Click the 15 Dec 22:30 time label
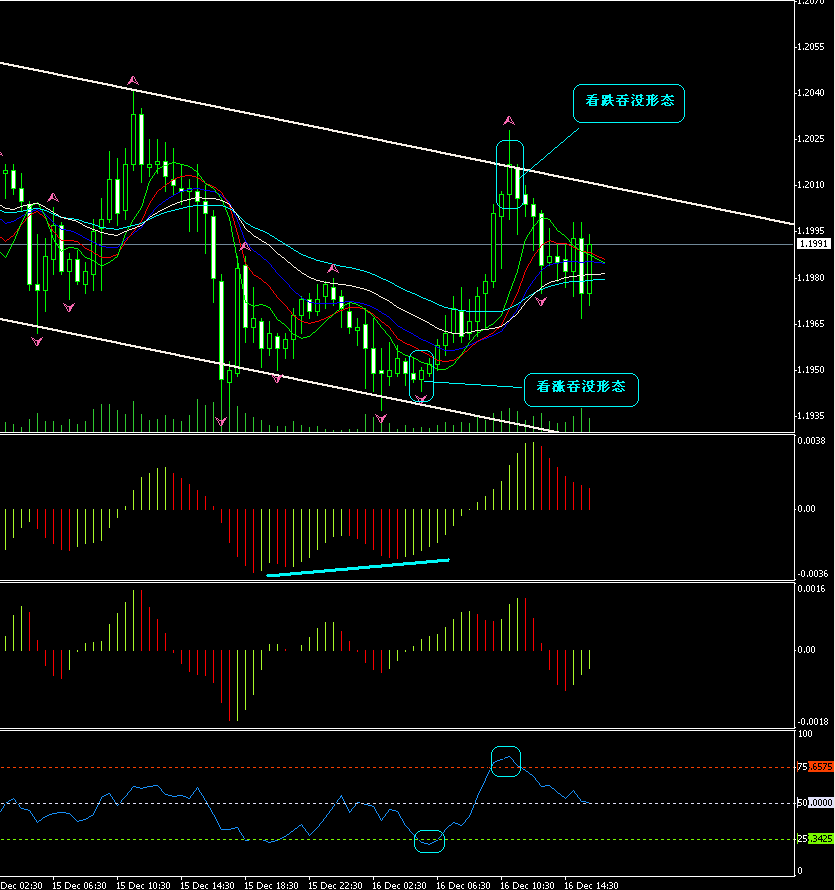 (335, 885)
